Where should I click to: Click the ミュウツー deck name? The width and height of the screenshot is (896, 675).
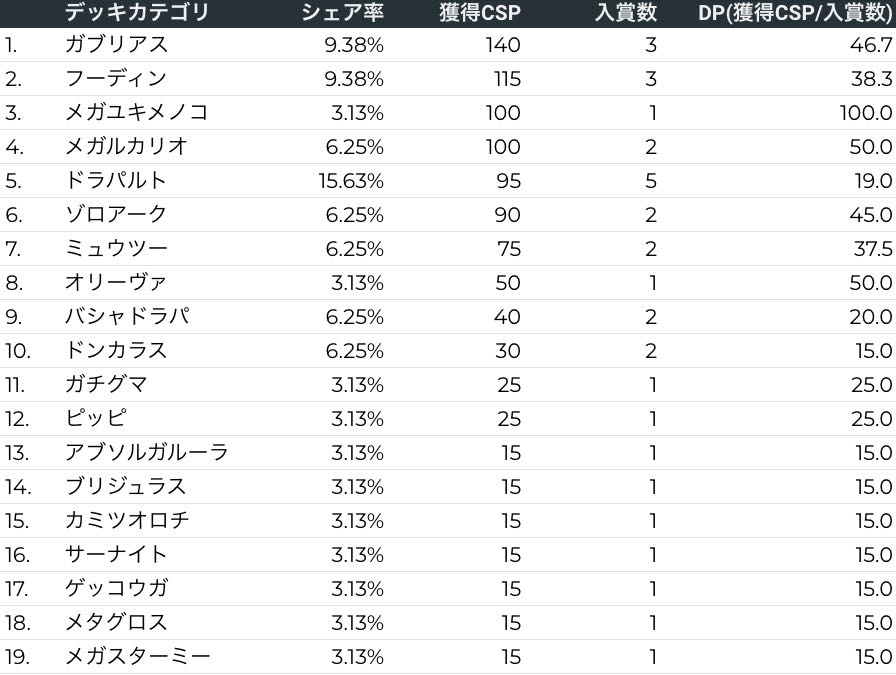point(116,249)
